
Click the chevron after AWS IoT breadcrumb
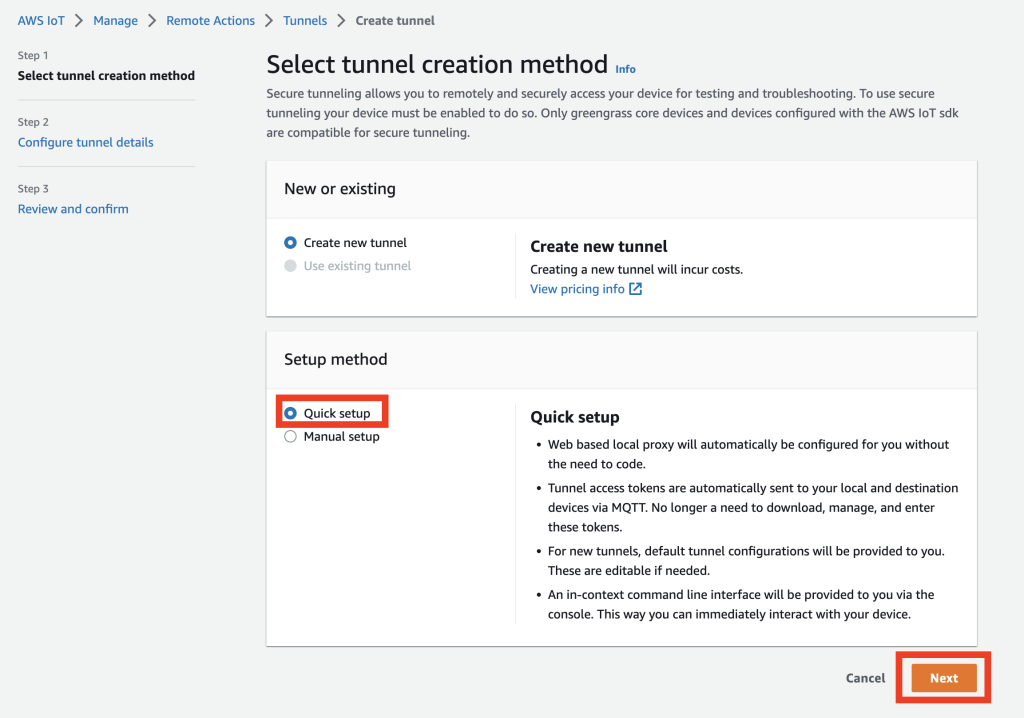(x=79, y=20)
